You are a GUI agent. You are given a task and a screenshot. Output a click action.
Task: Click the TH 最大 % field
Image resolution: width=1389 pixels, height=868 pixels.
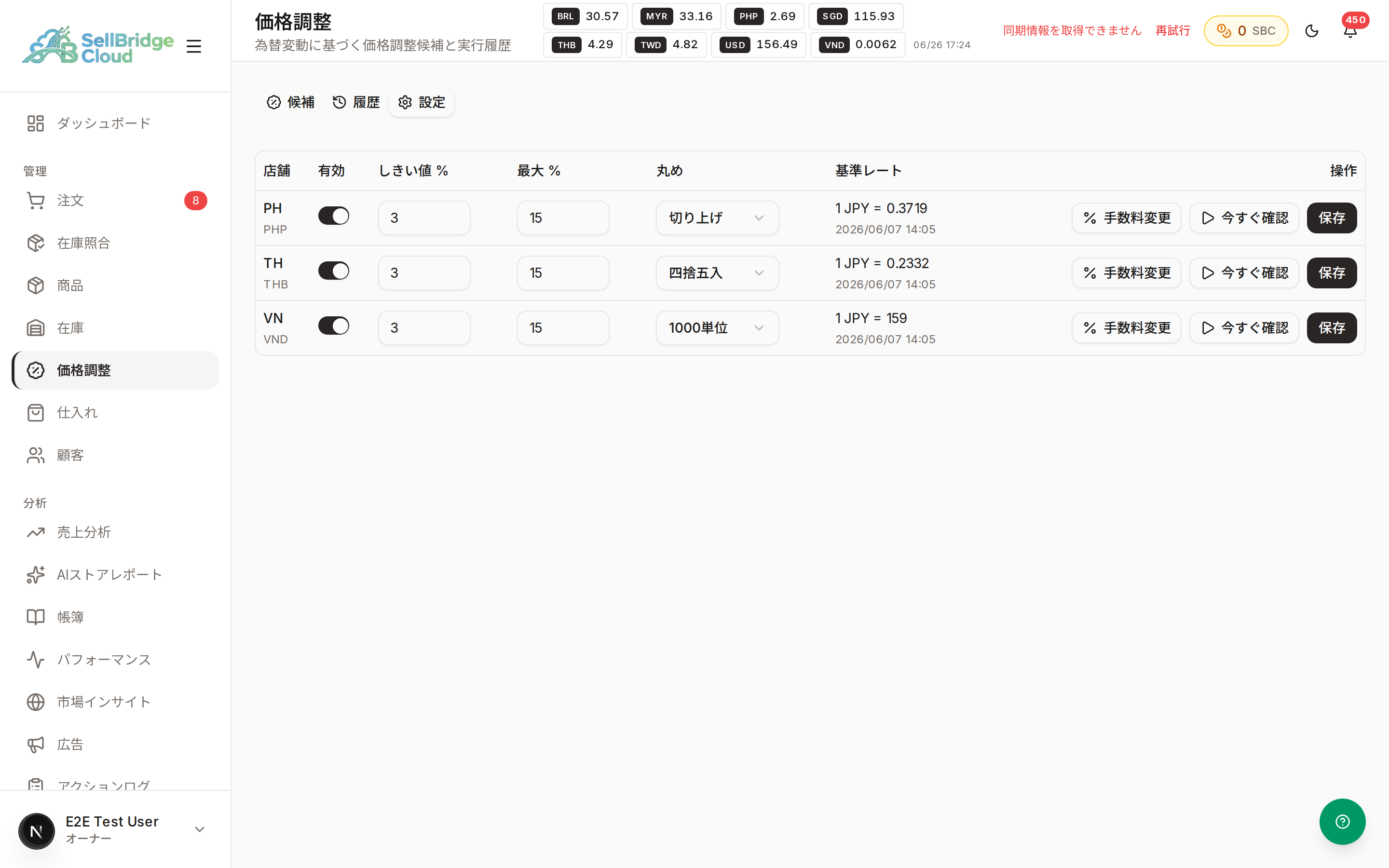click(x=563, y=272)
